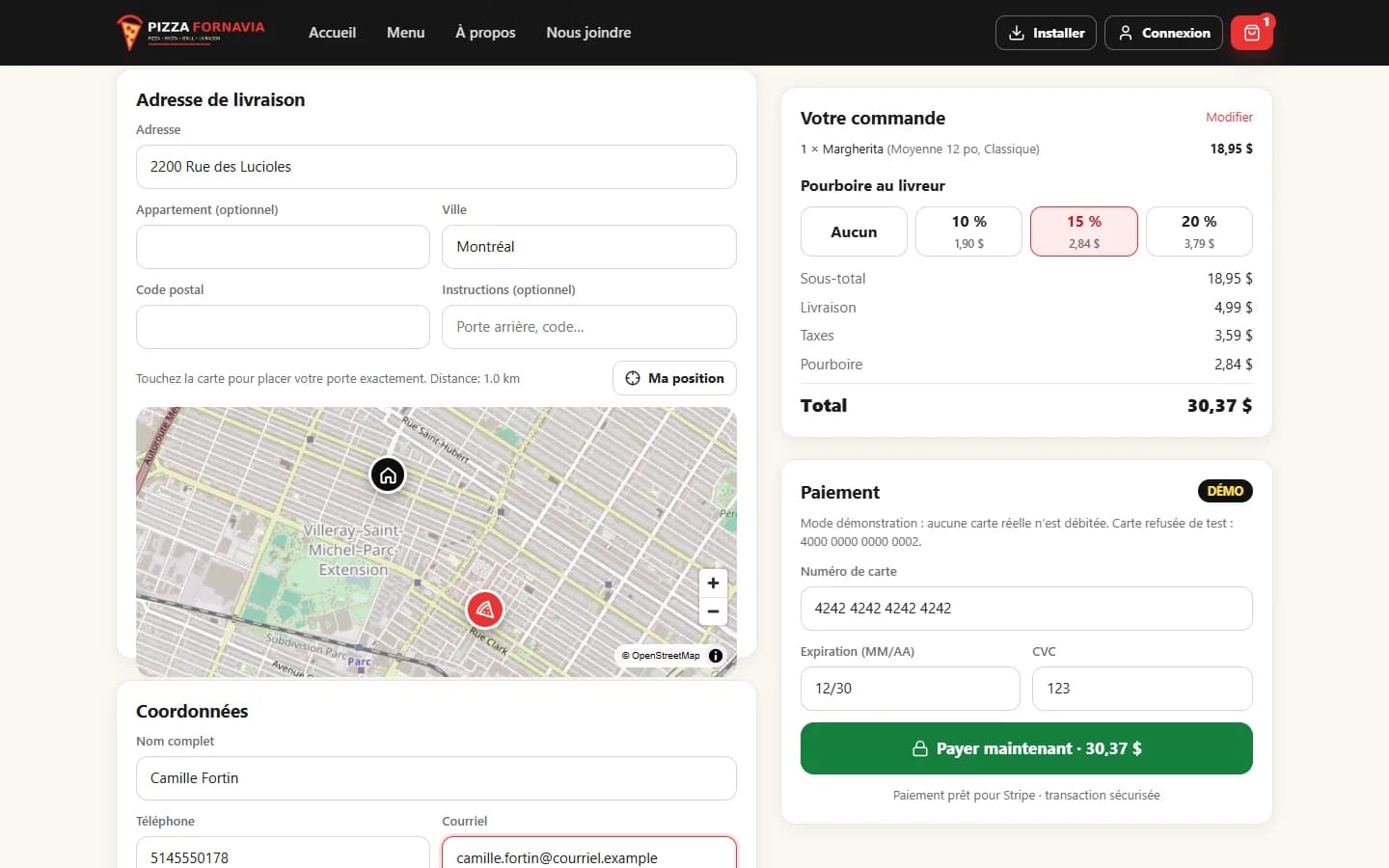Click Payer maintenant to pay
The width and height of the screenshot is (1389, 868).
1026,748
